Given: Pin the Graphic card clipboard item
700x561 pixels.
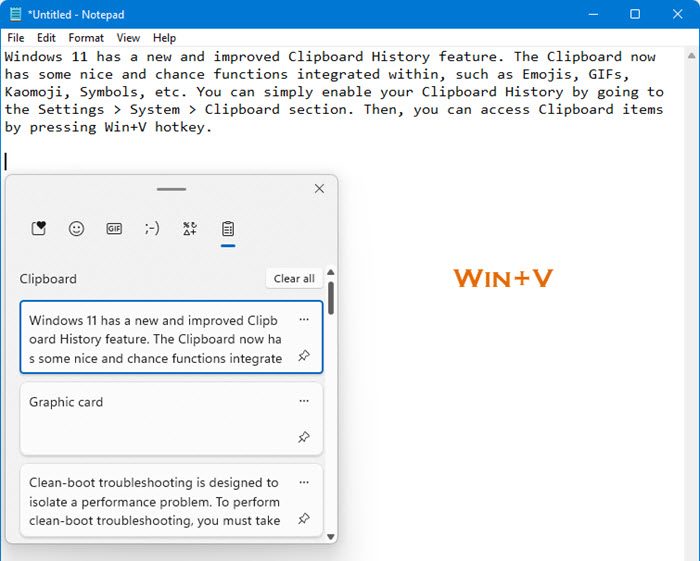Looking at the screenshot, I should 304,437.
